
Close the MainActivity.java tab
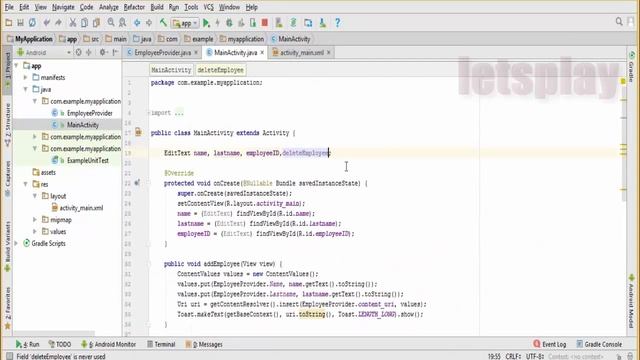click(262, 53)
